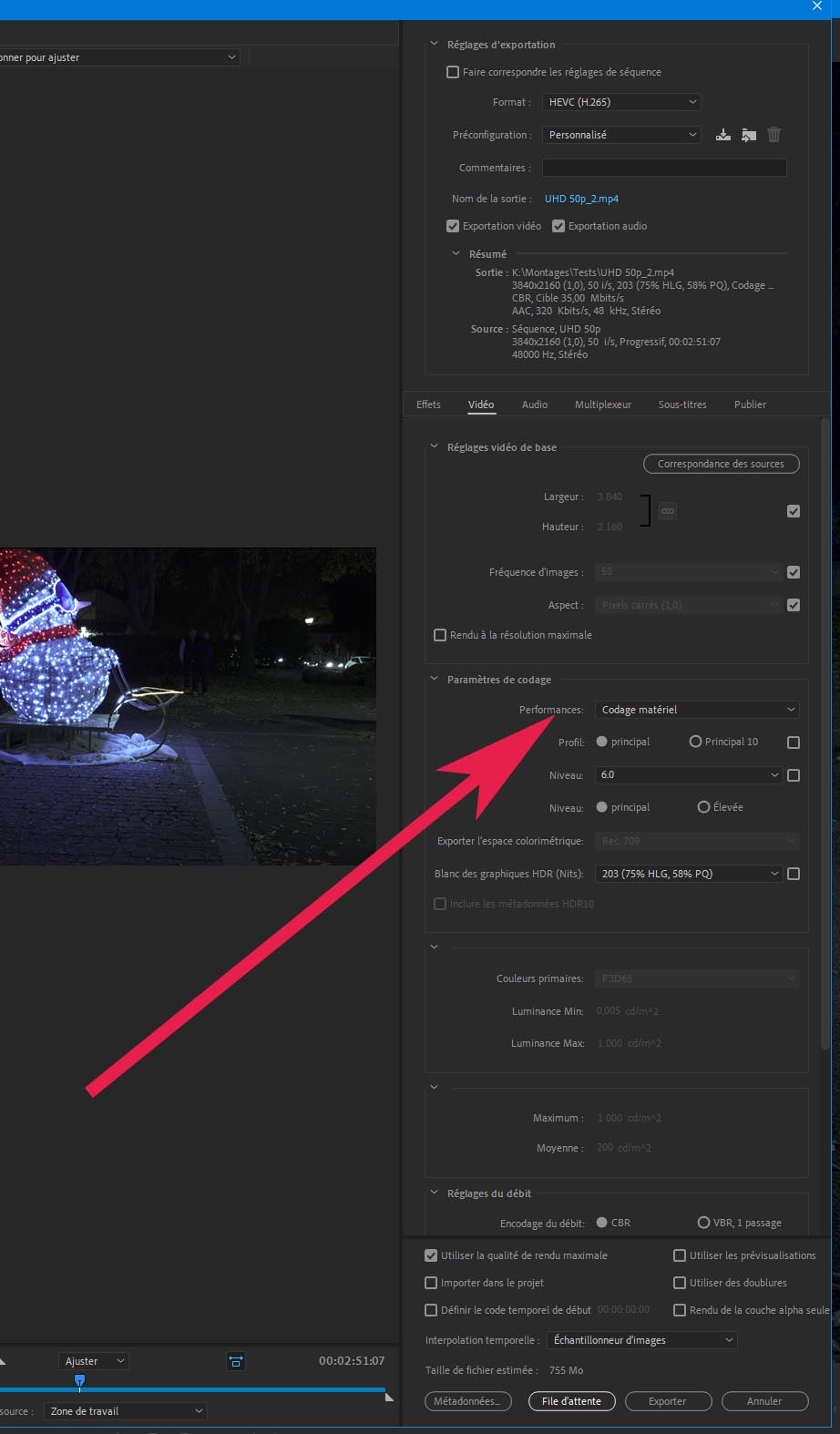
Task: Click the Commentaires text field
Action: point(663,168)
